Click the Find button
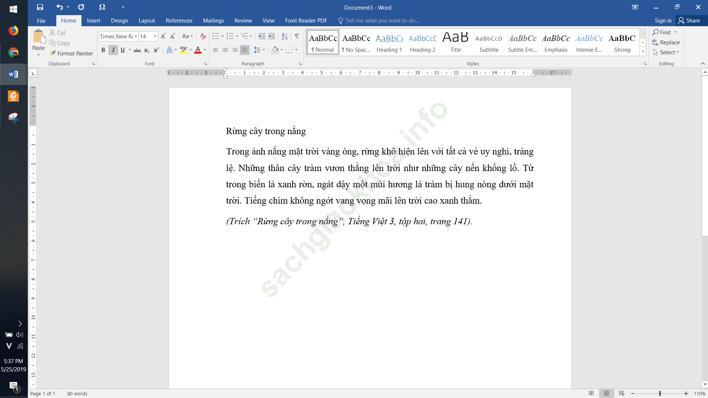This screenshot has width=708, height=398. click(x=662, y=32)
